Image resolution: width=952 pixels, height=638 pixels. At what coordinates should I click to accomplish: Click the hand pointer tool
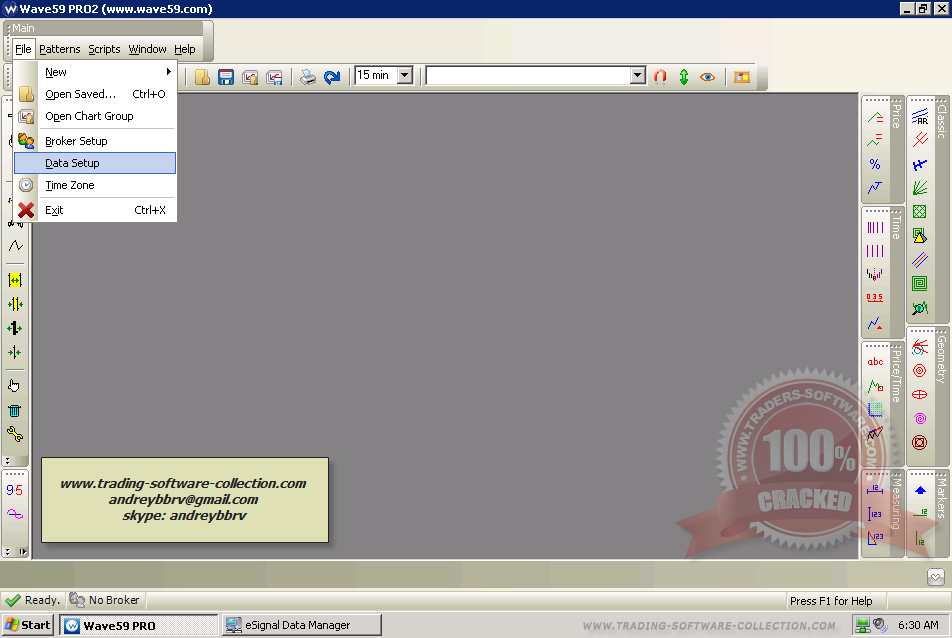[15, 385]
